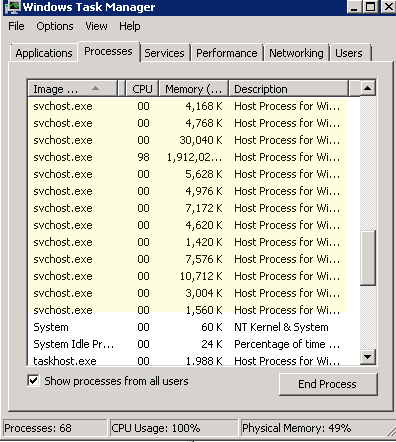This screenshot has width=396, height=442.
Task: Open the Options menu
Action: pyautogui.click(x=55, y=26)
